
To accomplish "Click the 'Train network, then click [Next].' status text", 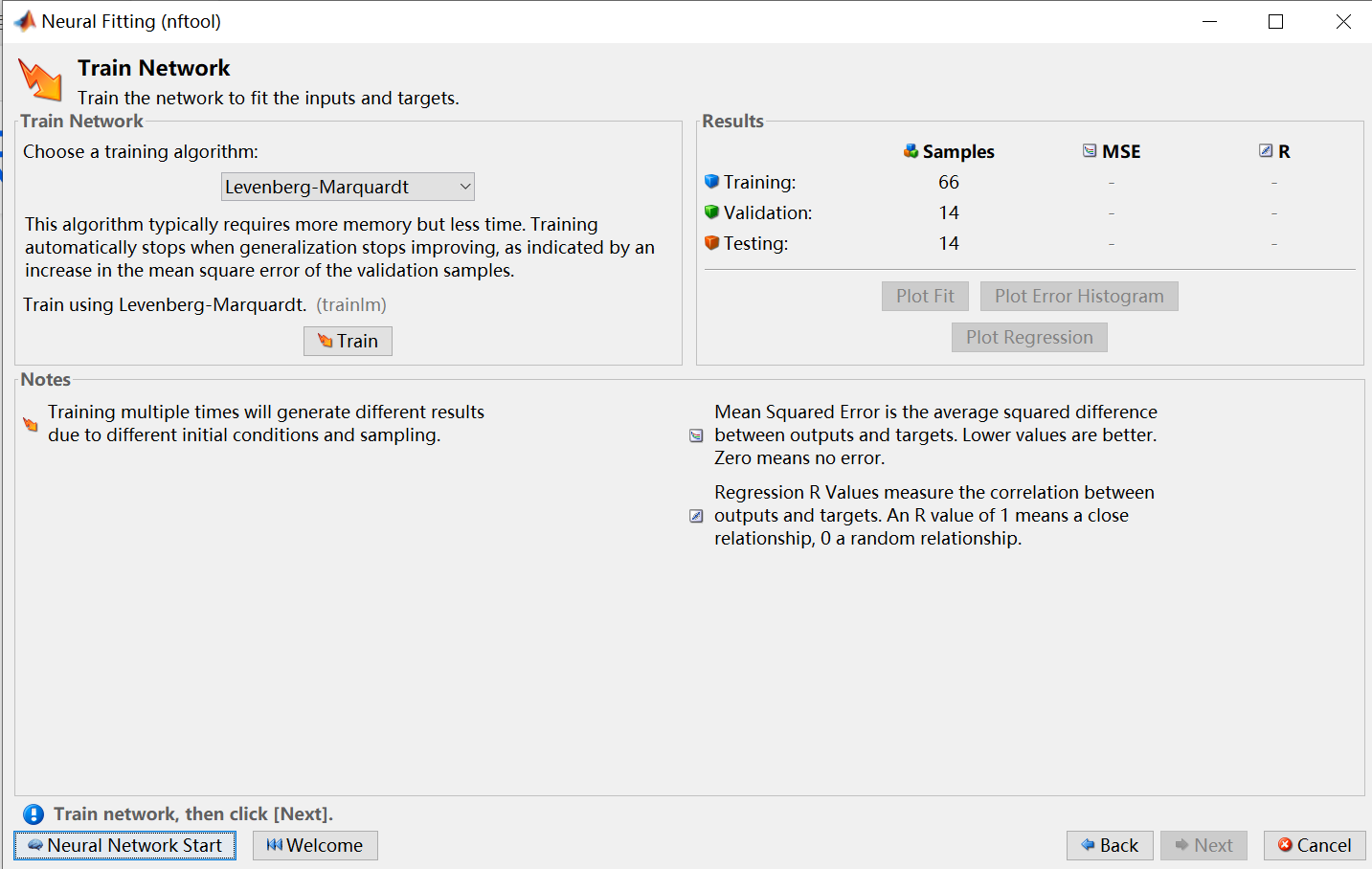I will tap(193, 813).
